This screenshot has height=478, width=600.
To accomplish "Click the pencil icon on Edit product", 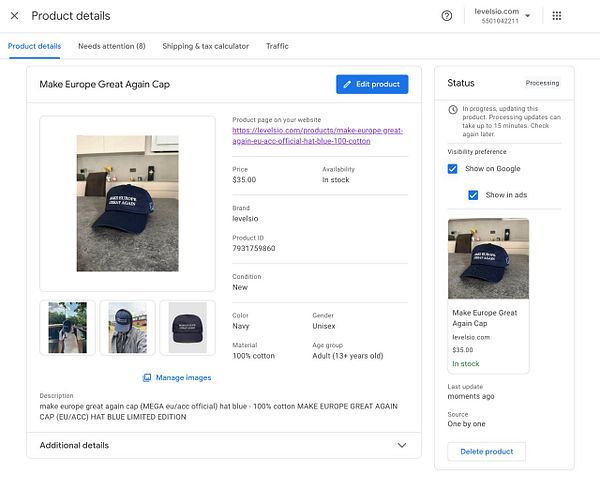I will coord(347,85).
